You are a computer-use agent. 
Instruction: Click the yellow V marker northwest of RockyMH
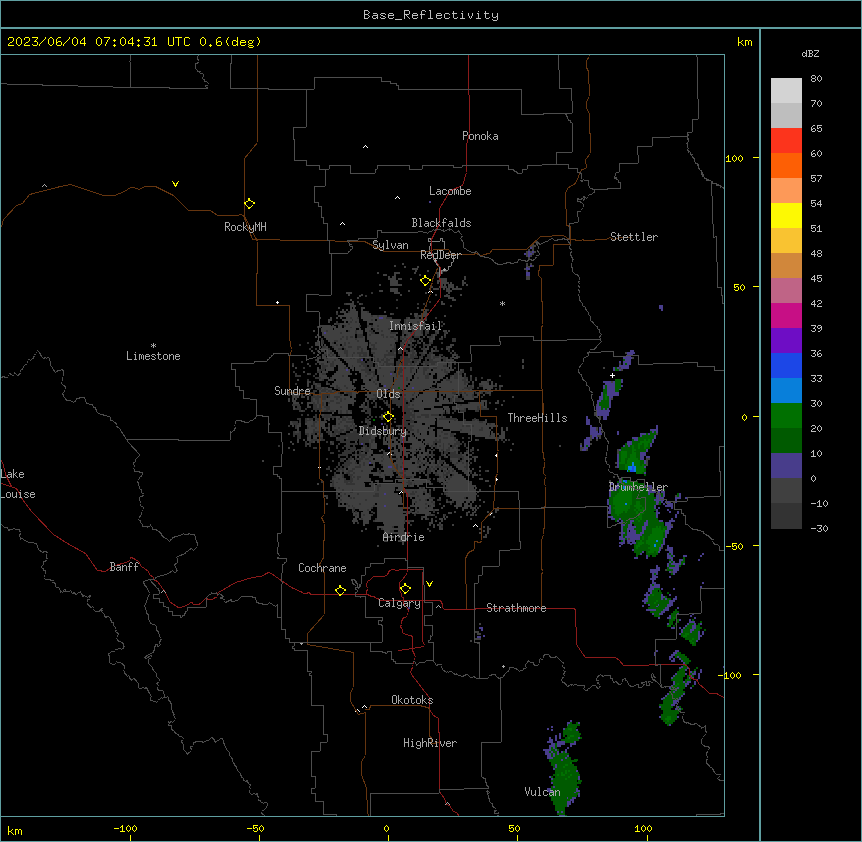(x=175, y=184)
